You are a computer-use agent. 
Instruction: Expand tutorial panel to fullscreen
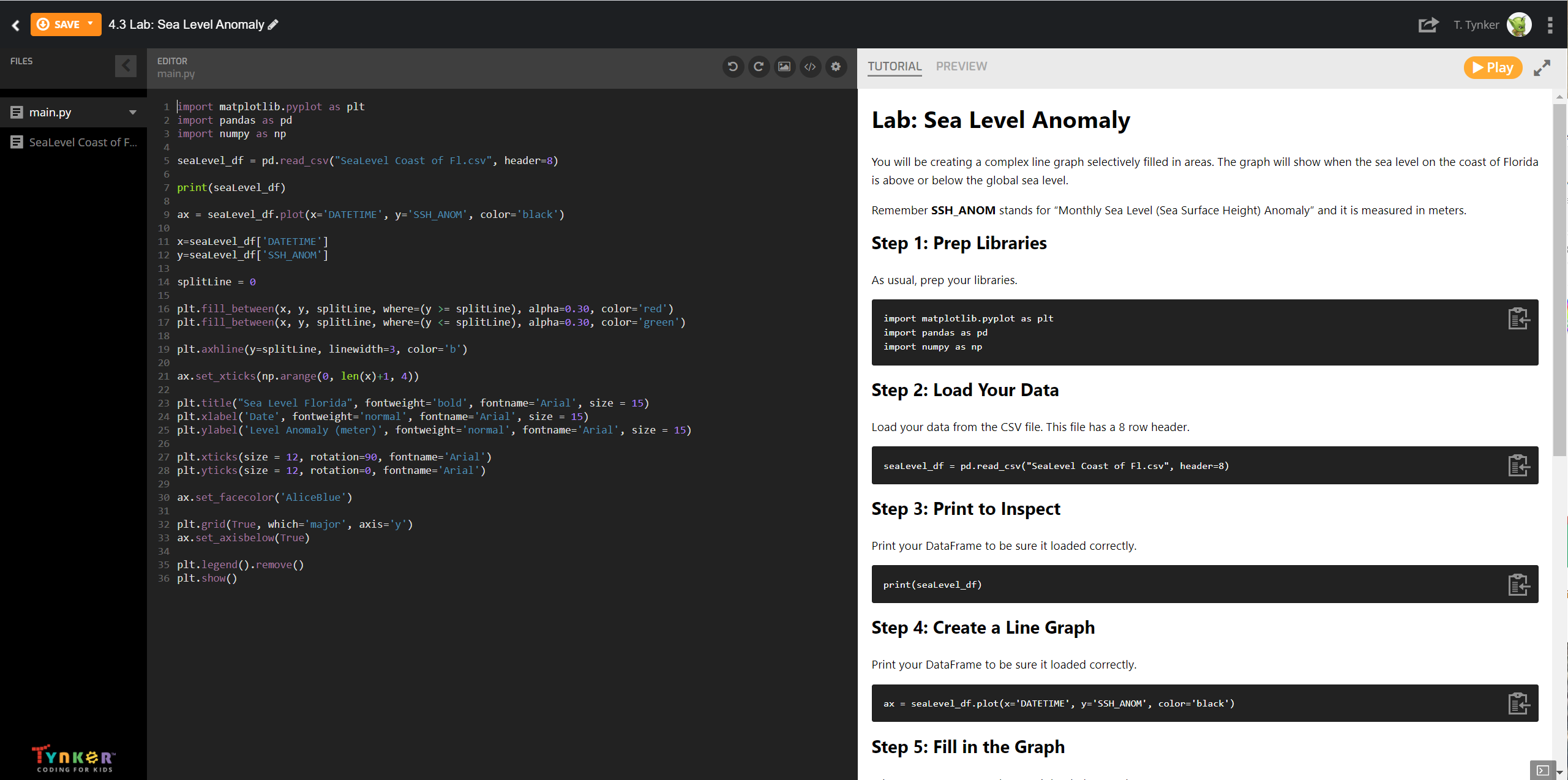pos(1542,67)
